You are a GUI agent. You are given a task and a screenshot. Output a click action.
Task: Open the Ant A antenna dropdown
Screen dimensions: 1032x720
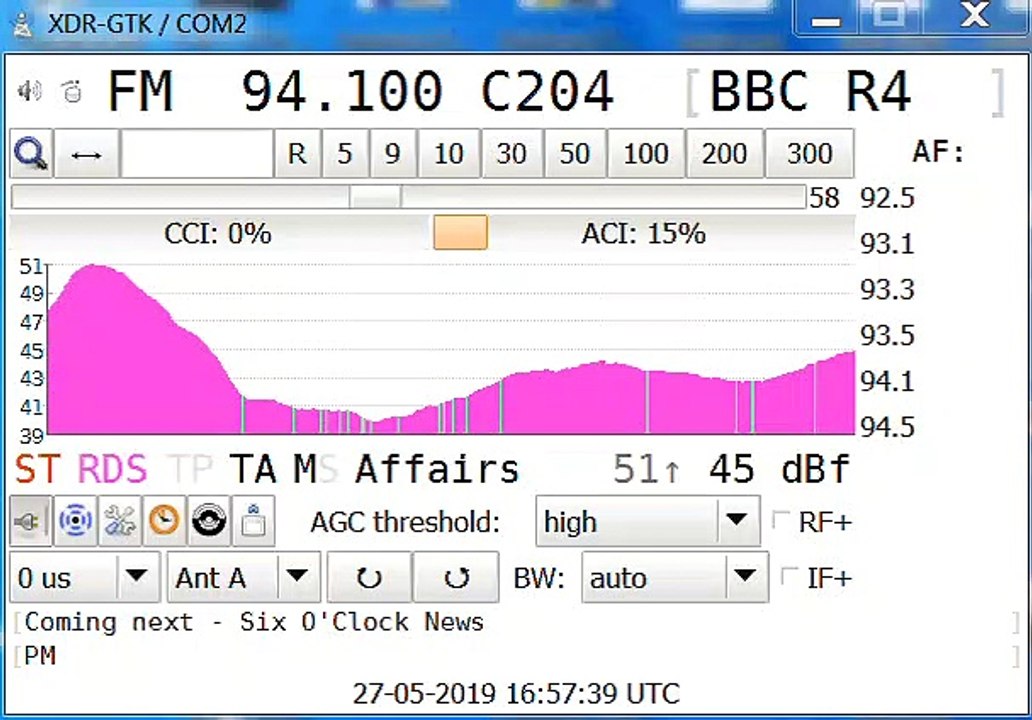(x=244, y=578)
